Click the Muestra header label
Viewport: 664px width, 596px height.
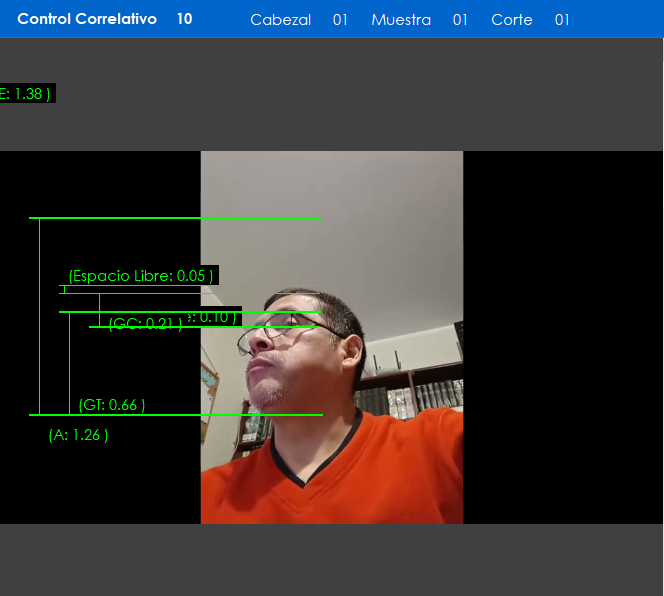click(x=401, y=20)
